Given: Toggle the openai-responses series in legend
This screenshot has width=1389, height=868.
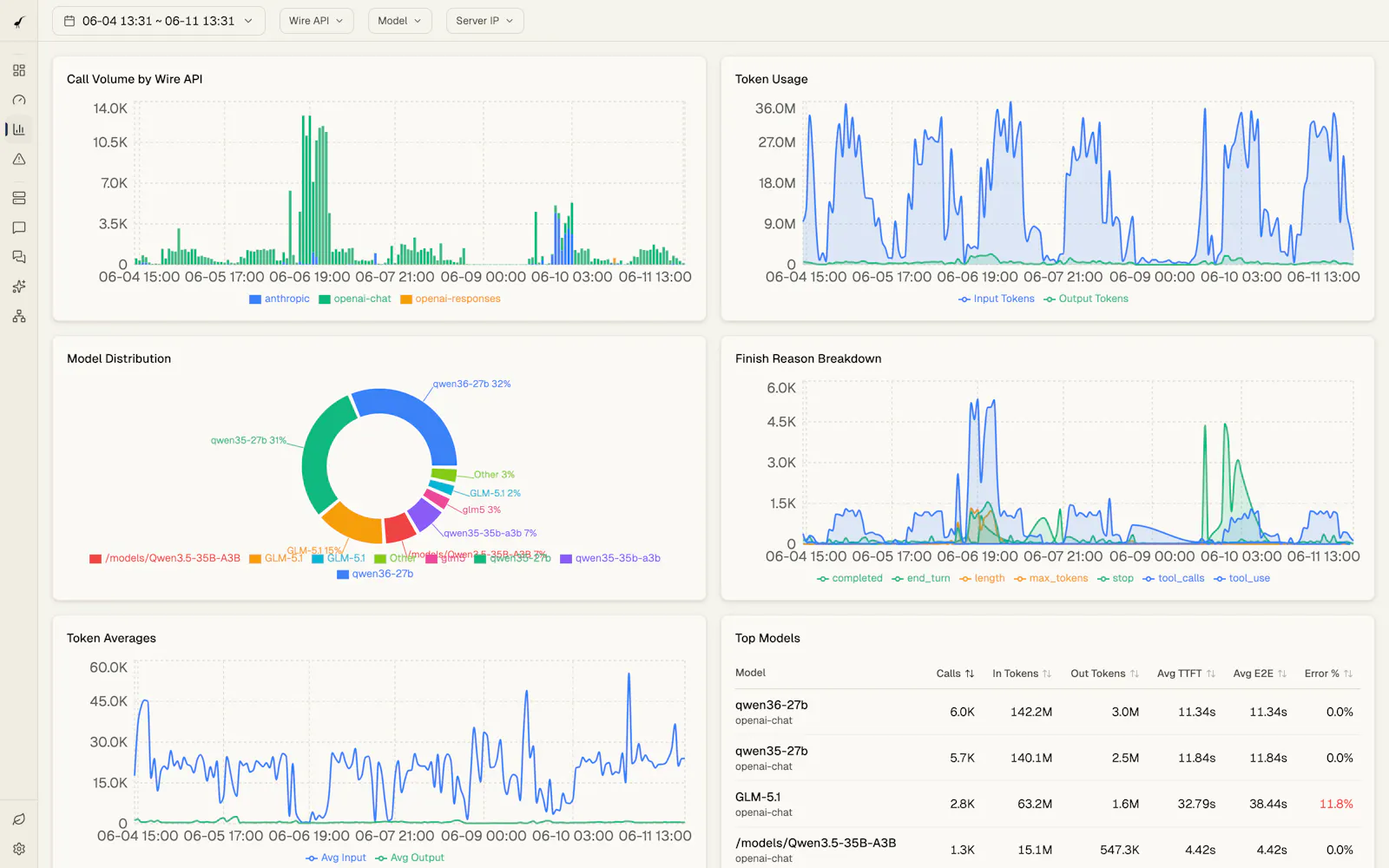Looking at the screenshot, I should click(451, 299).
